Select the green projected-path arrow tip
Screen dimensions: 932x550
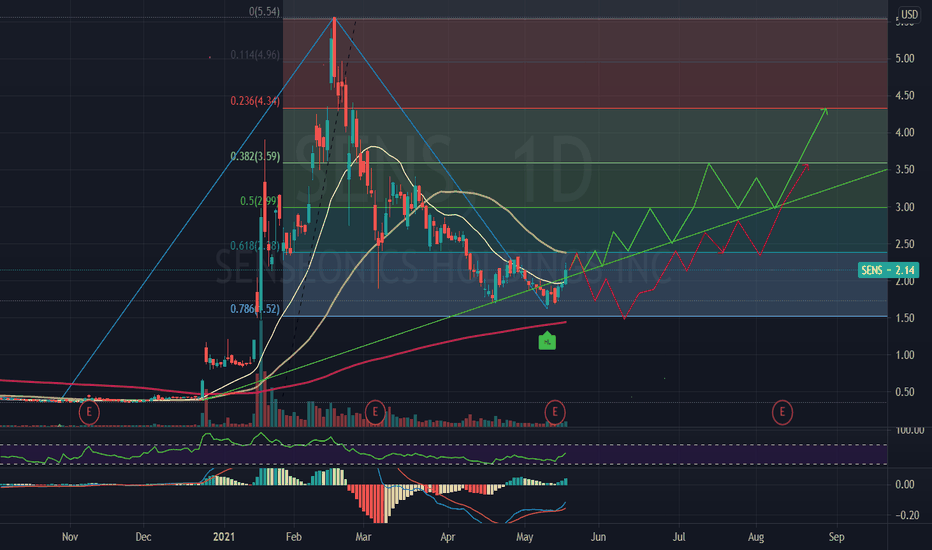(825, 110)
